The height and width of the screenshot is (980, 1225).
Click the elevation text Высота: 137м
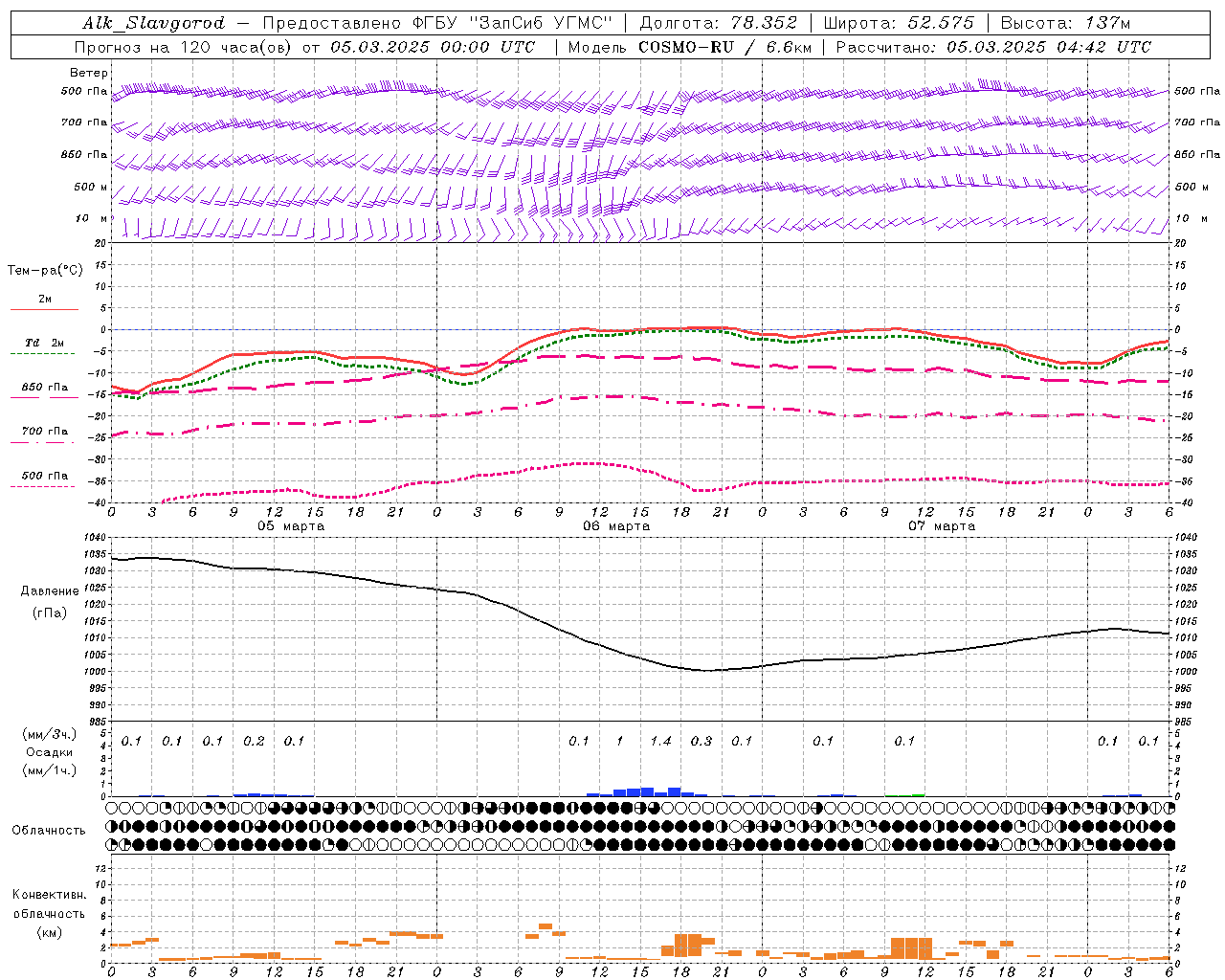tap(1065, 23)
